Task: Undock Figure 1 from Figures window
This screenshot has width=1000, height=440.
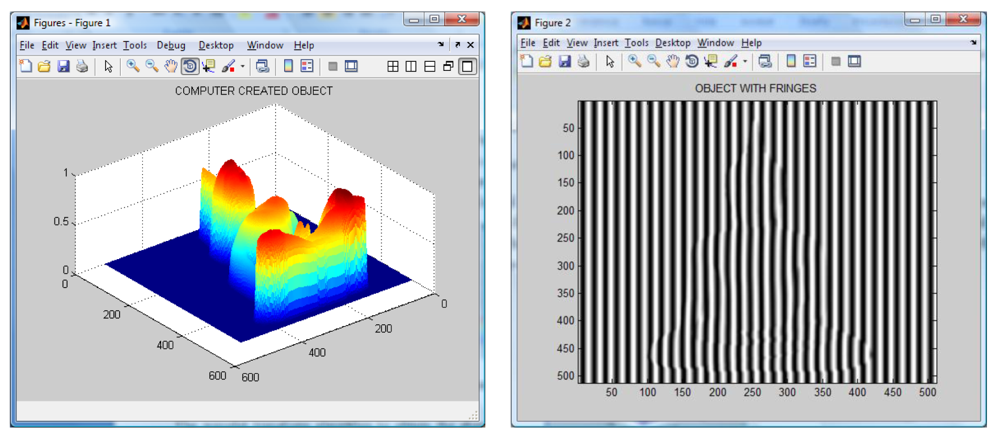Action: 457,45
